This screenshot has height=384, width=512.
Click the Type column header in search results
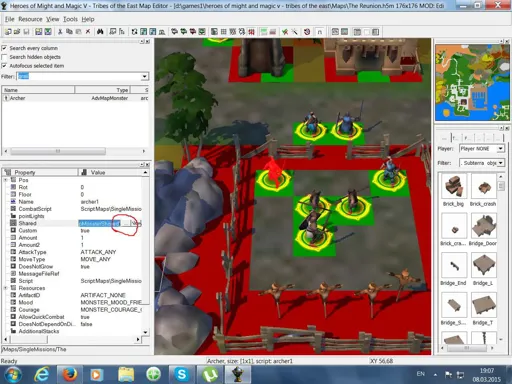coord(102,90)
